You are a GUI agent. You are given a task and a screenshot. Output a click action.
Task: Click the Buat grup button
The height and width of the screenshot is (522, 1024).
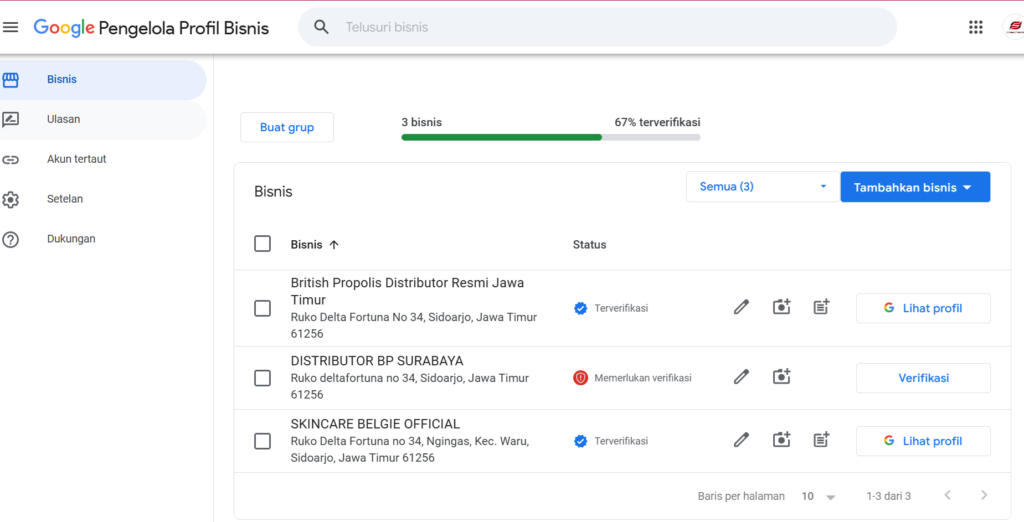pyautogui.click(x=287, y=127)
